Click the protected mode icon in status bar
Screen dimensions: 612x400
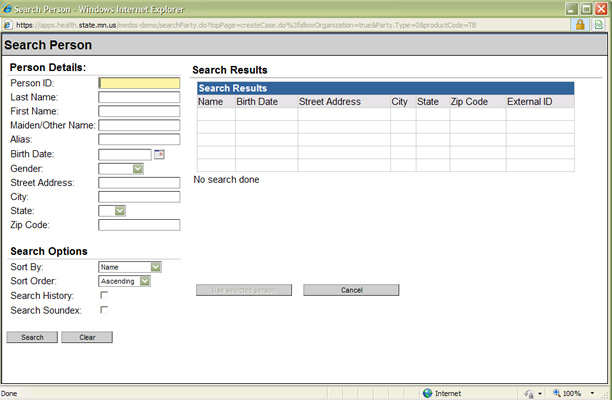529,393
